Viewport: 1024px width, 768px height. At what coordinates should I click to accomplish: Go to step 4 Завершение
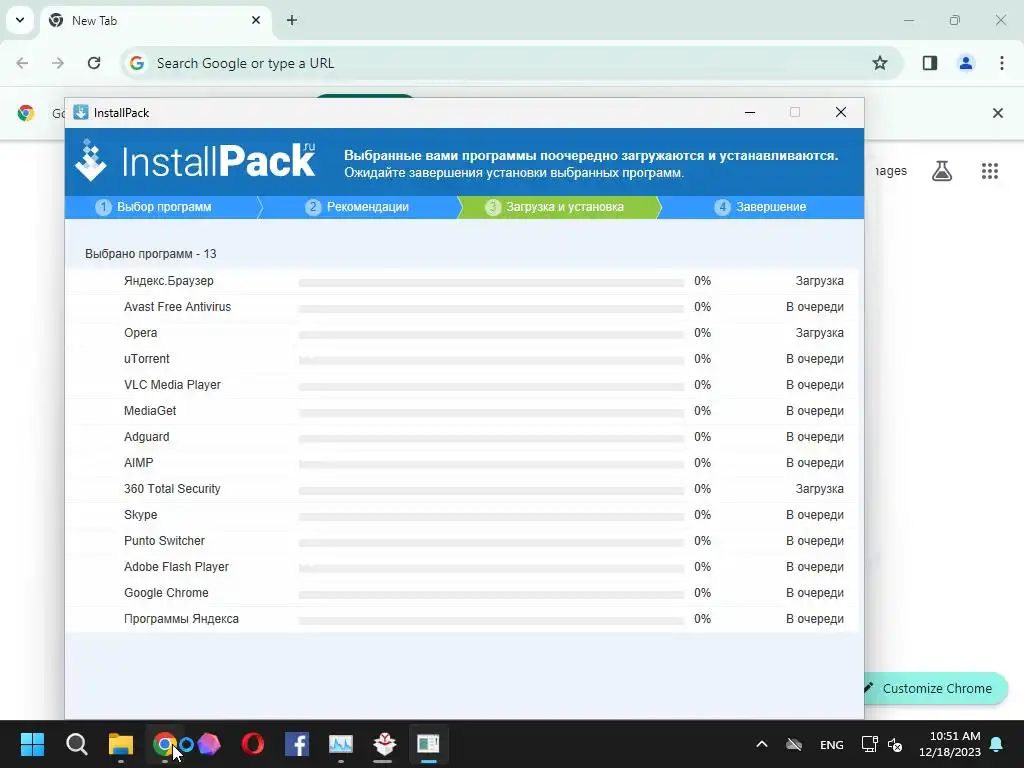(x=761, y=207)
